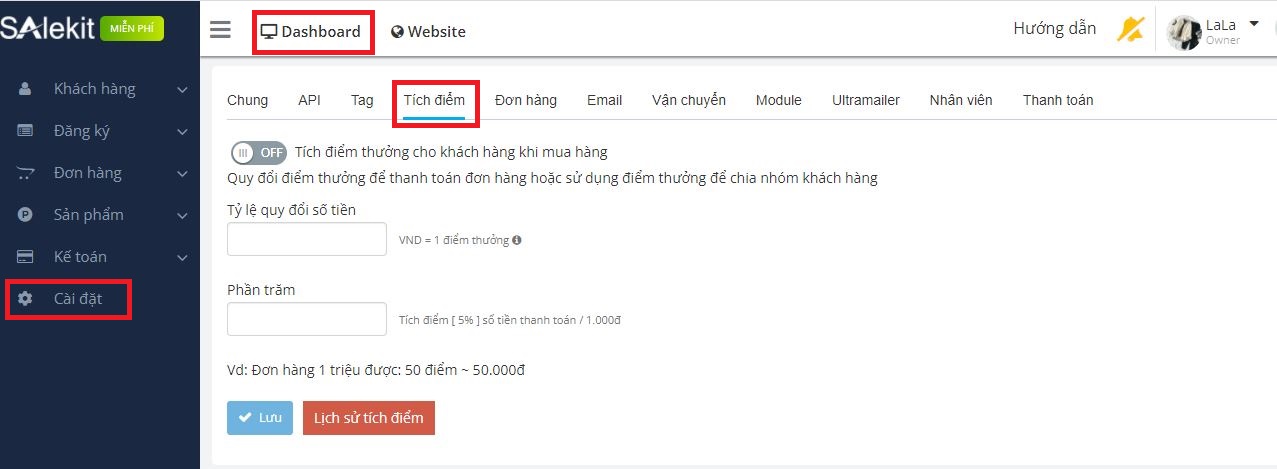Expand the Sản phẩm menu chevron
The width and height of the screenshot is (1277, 469).
[x=182, y=216]
